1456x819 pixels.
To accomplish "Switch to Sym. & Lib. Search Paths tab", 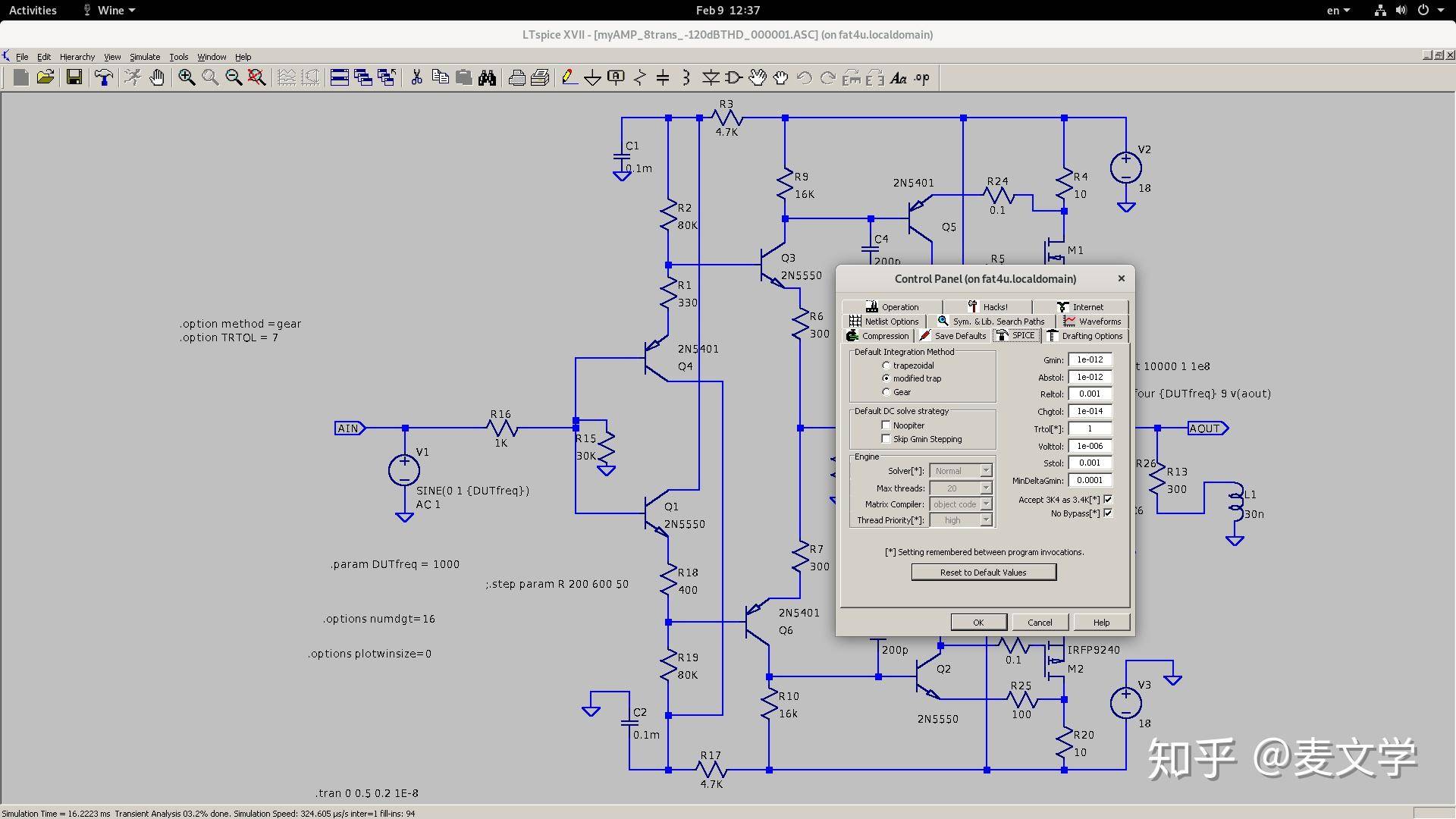I will tap(992, 322).
